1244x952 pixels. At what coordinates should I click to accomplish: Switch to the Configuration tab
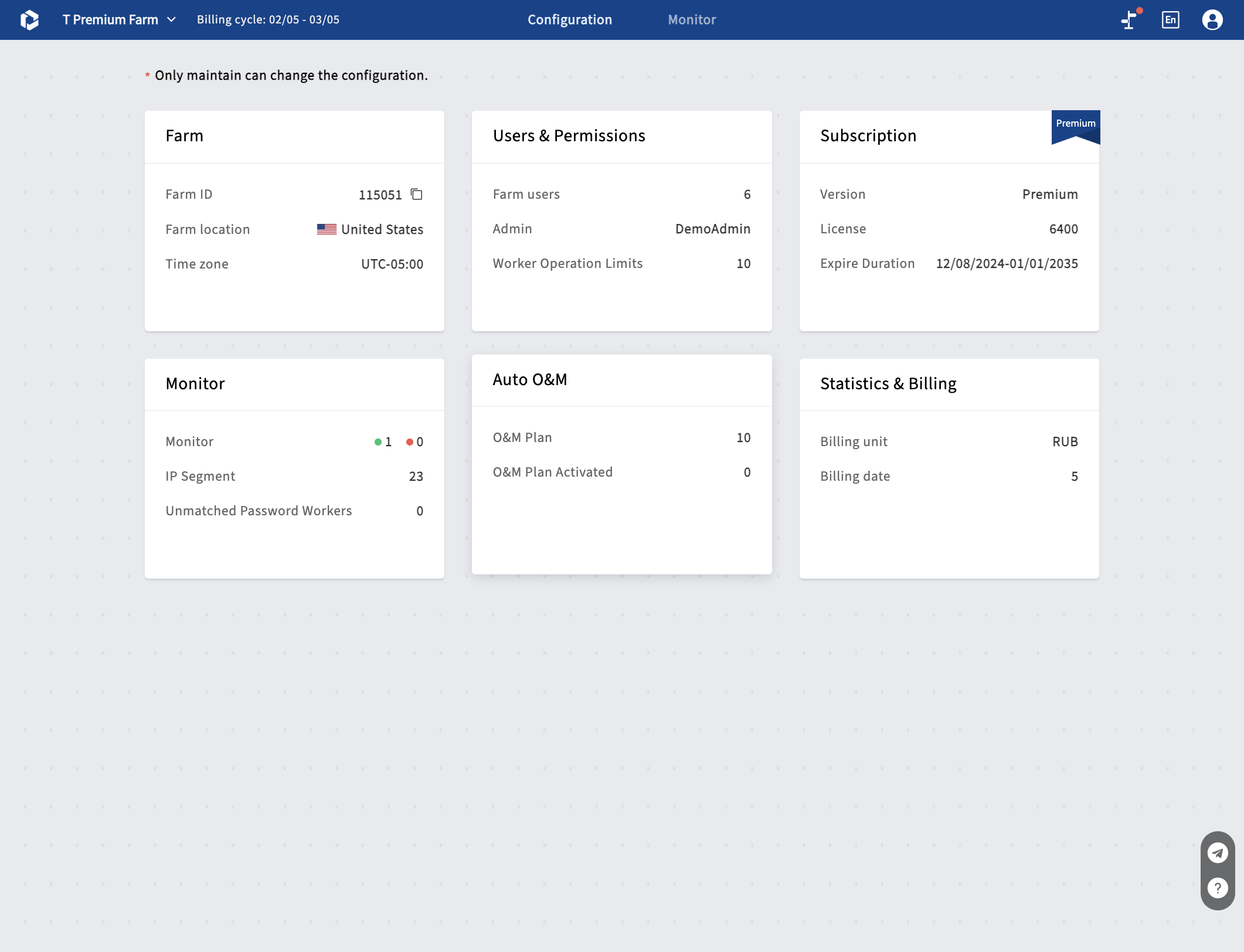(x=570, y=20)
